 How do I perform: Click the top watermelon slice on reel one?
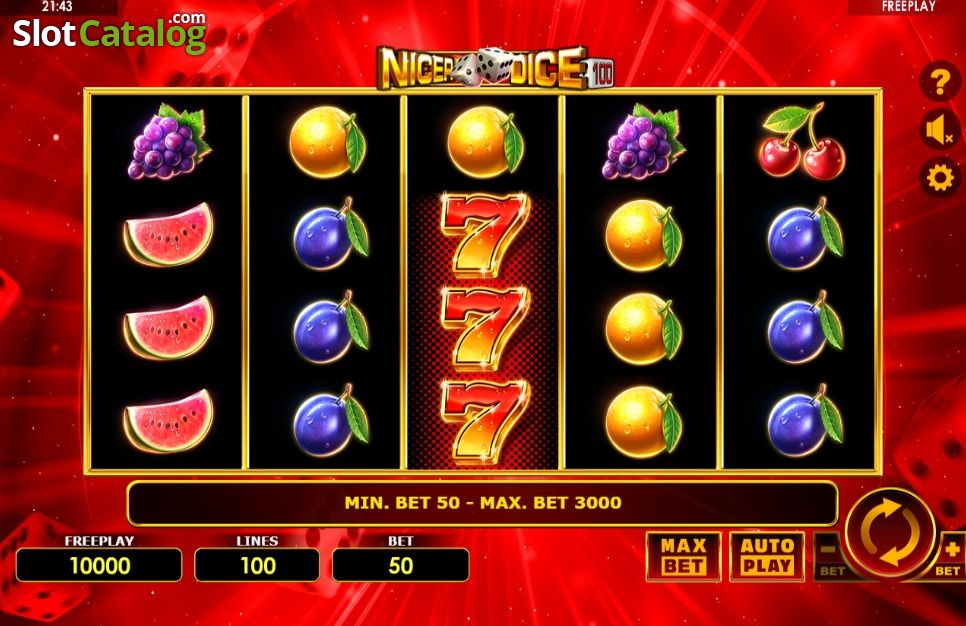tap(168, 235)
